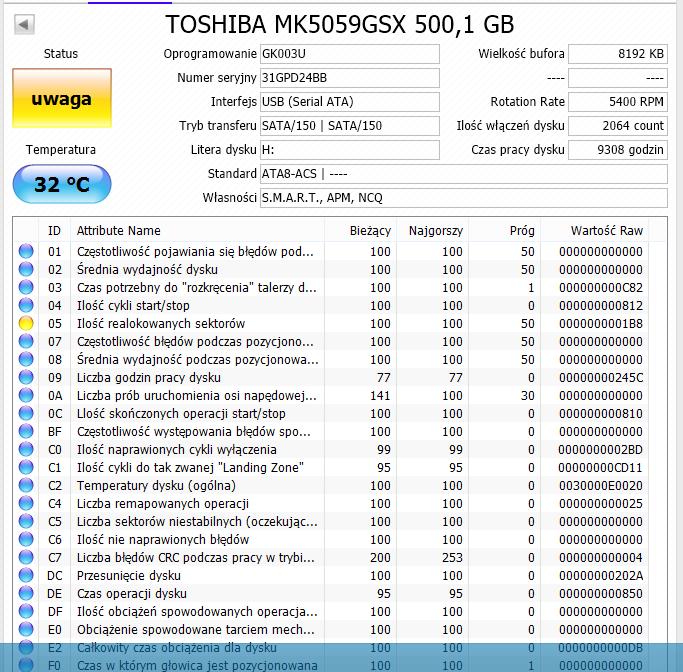Click the Wartość Raw column header

click(594, 230)
